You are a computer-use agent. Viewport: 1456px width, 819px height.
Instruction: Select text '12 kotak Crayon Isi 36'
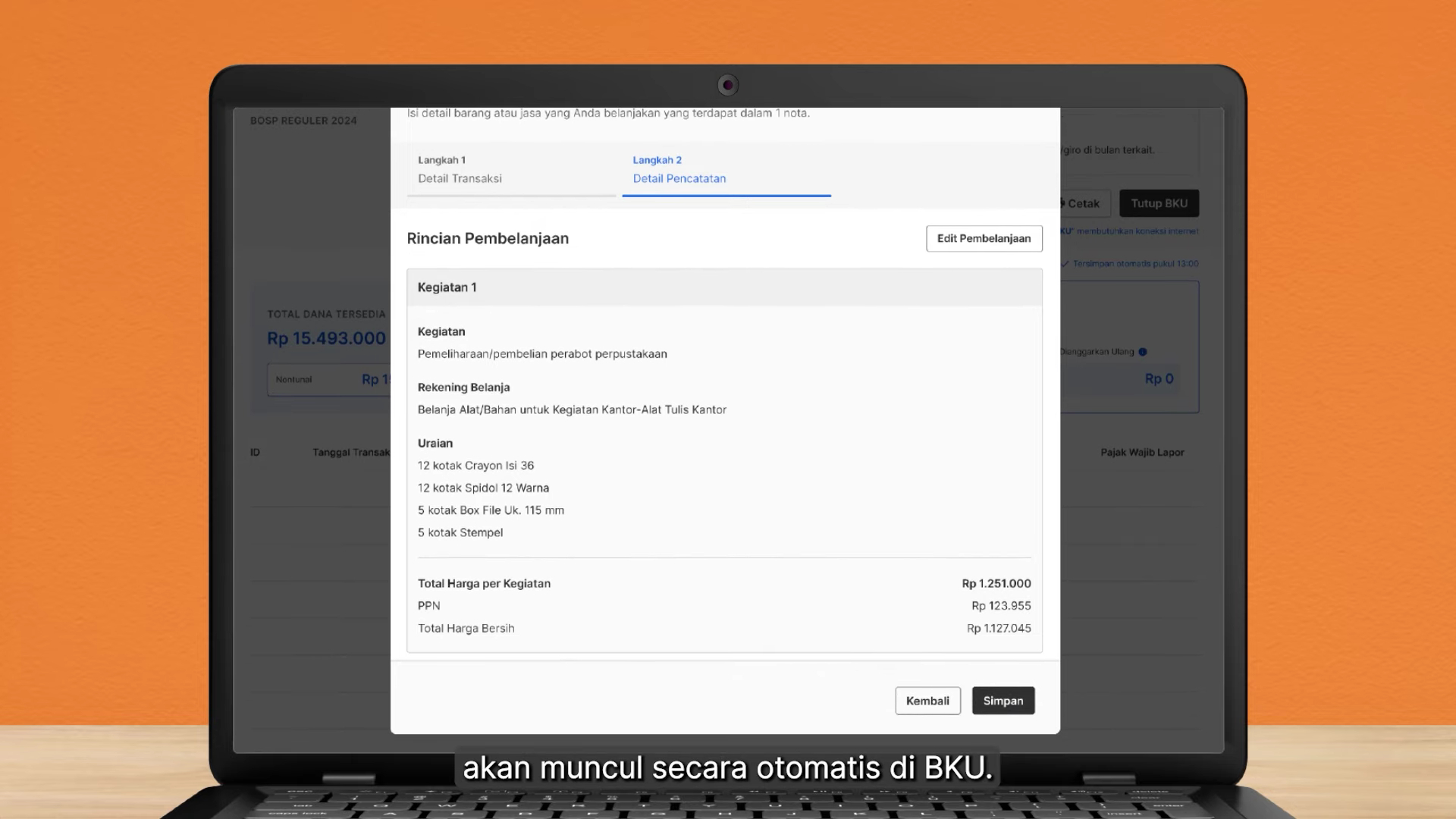[475, 466]
